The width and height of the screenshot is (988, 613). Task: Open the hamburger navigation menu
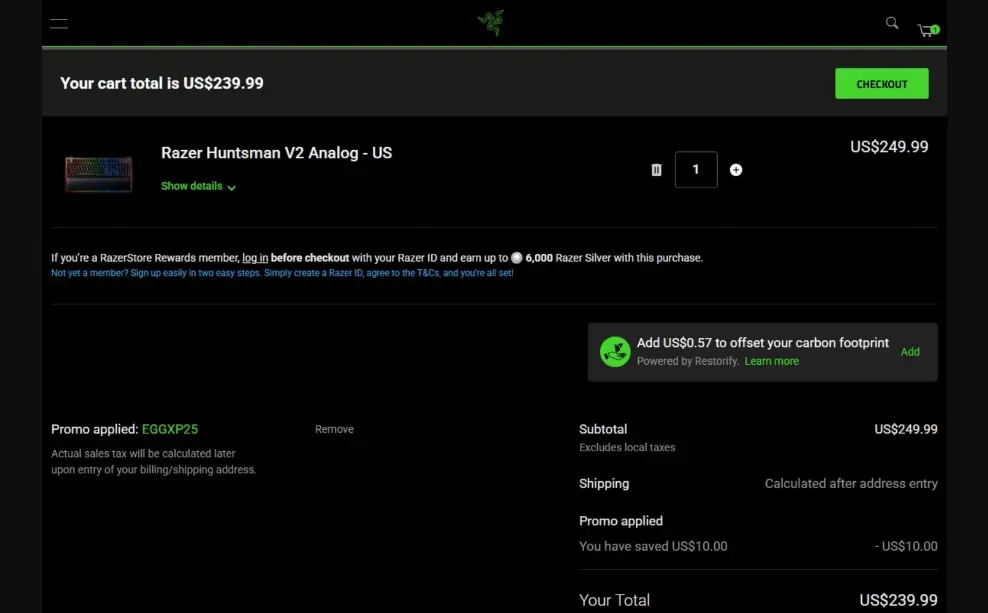[x=59, y=24]
